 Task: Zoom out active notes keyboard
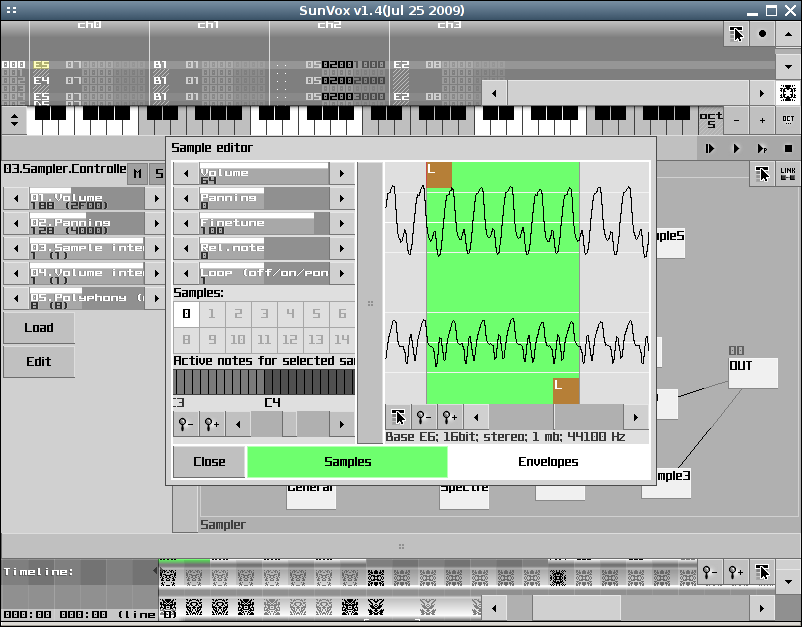186,424
